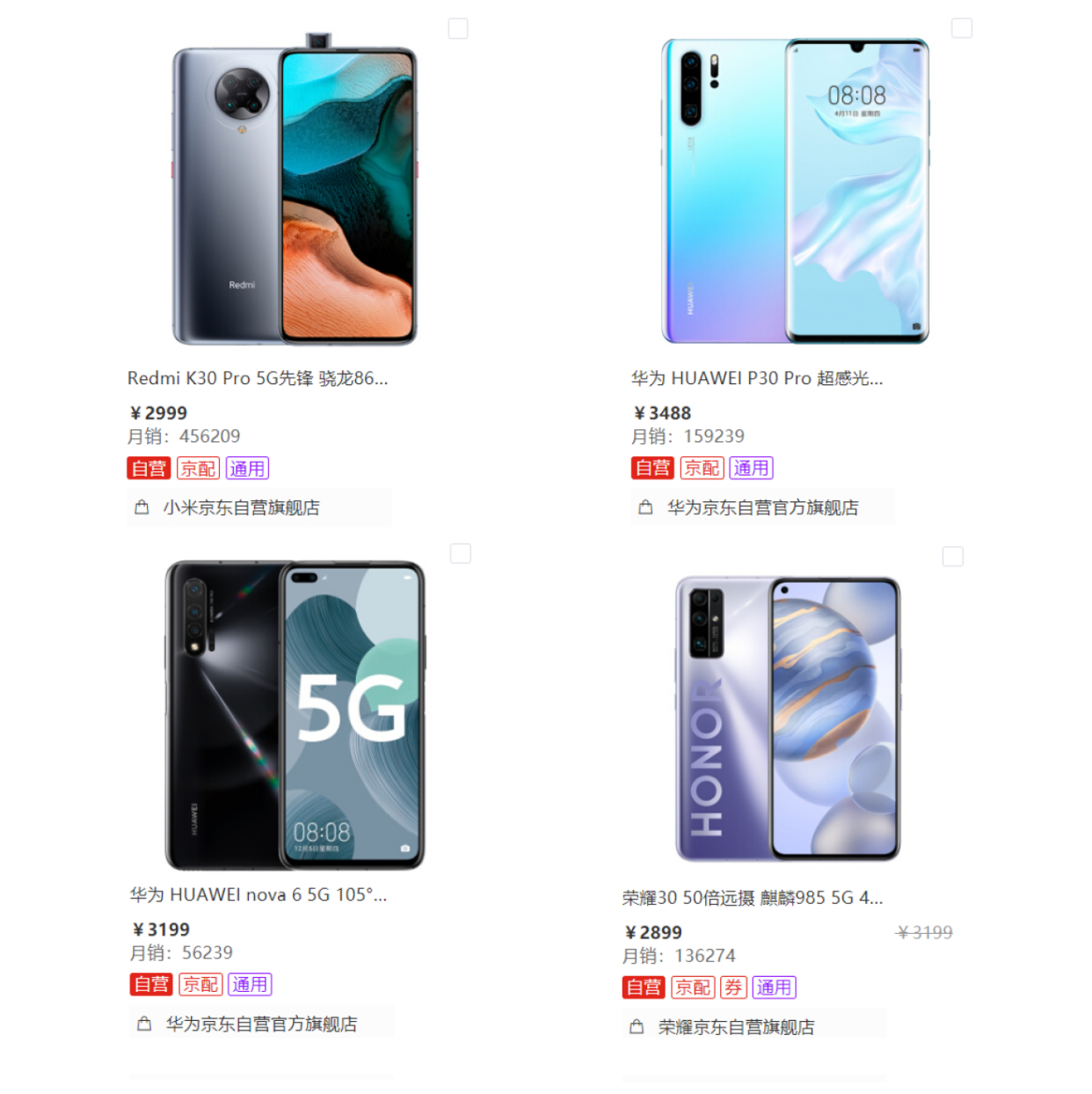Tick the compare checkbox for HUAWEI P30 Pro
This screenshot has width=1092, height=1094.
tap(962, 28)
